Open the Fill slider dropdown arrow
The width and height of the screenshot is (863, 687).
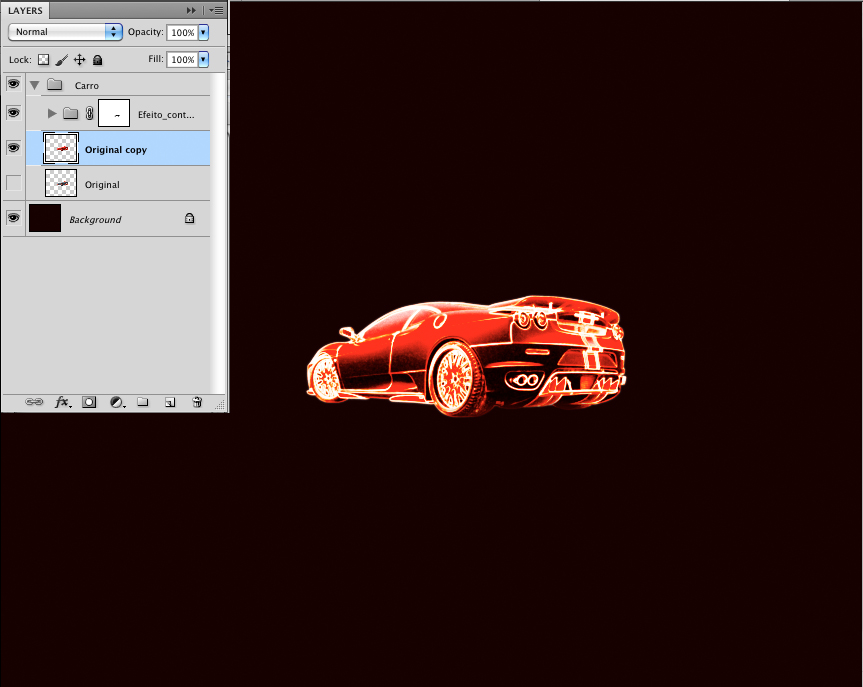click(204, 59)
